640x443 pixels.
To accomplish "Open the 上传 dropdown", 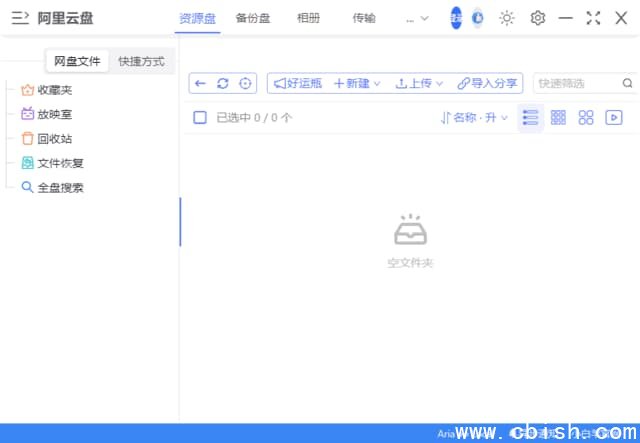I will (419, 83).
